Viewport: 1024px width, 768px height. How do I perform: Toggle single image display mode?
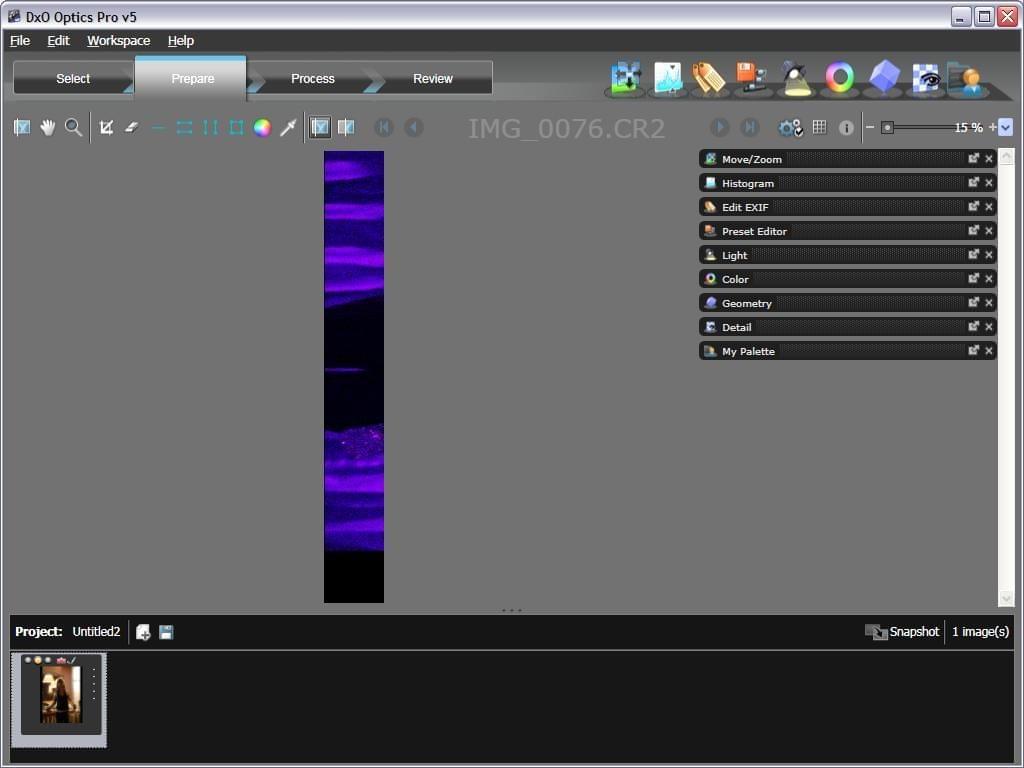pos(319,127)
